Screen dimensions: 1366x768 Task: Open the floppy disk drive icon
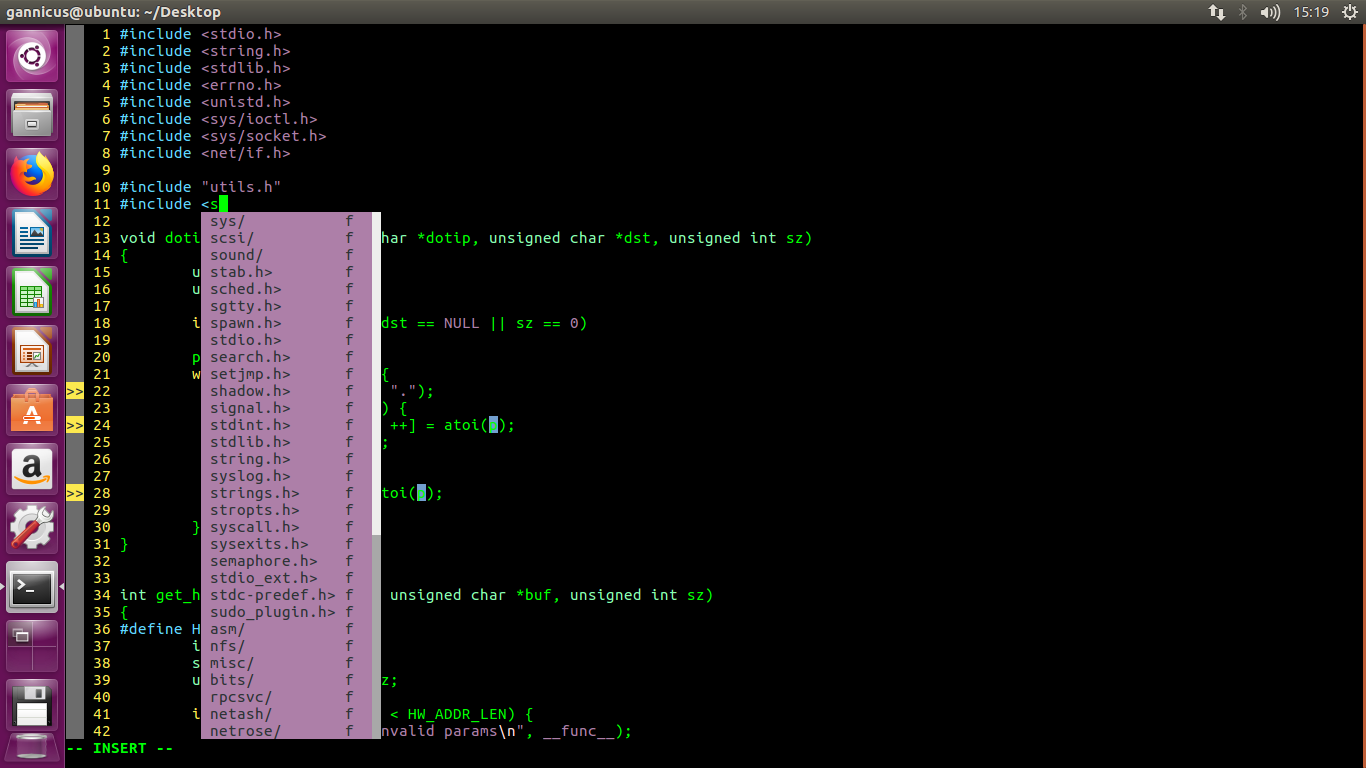click(x=33, y=705)
